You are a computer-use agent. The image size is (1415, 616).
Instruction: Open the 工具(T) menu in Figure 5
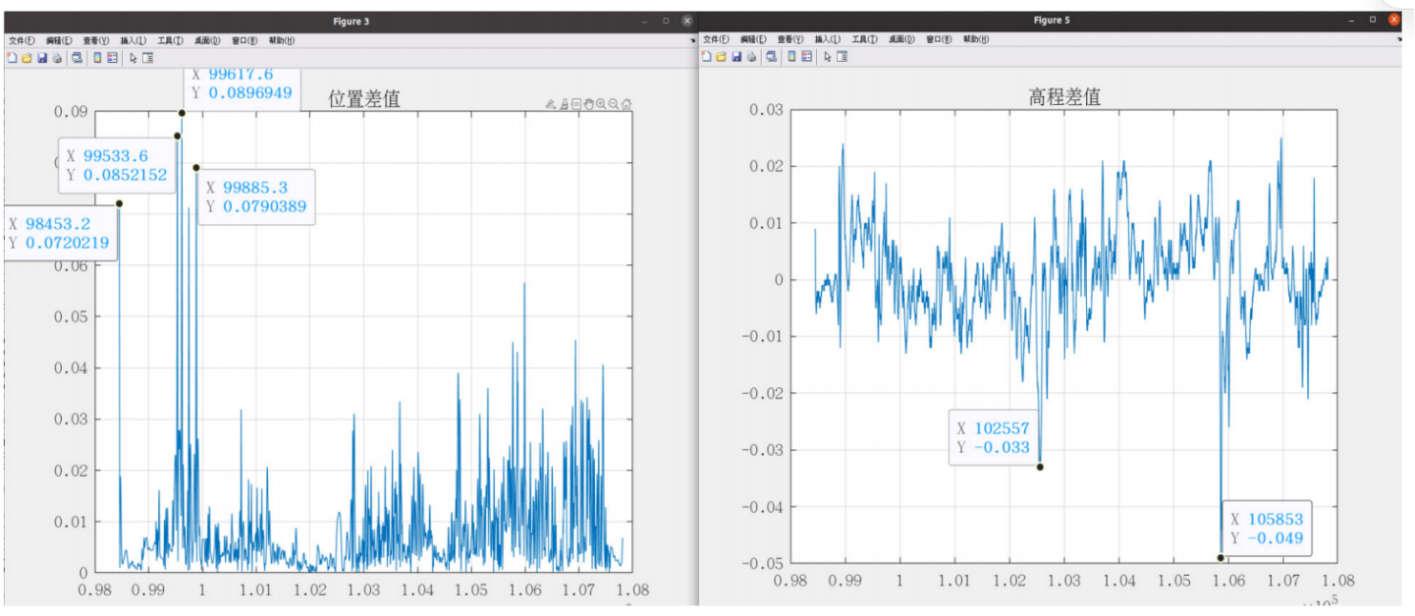(x=864, y=40)
